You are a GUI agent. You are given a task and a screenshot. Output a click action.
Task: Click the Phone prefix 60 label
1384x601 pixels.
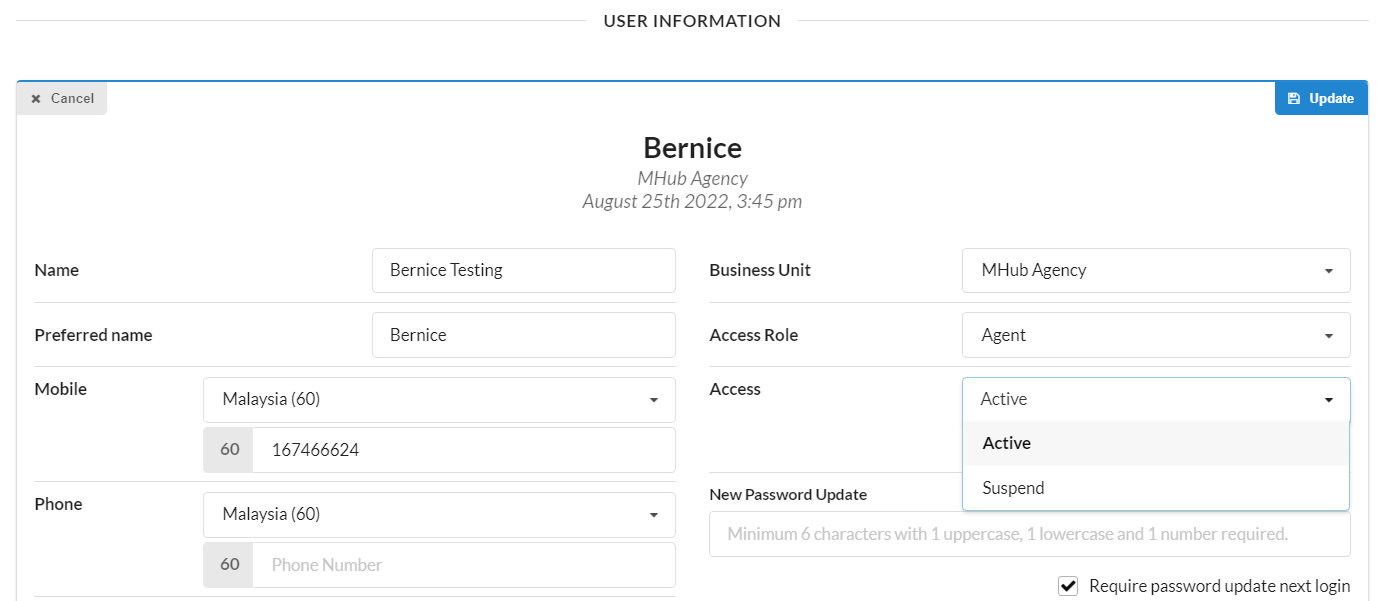[229, 565]
